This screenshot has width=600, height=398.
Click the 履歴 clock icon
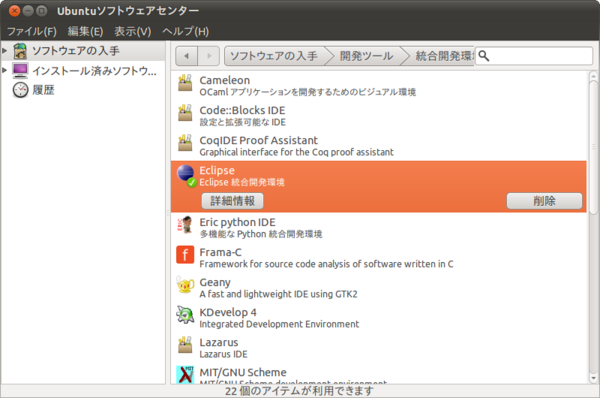click(x=20, y=90)
